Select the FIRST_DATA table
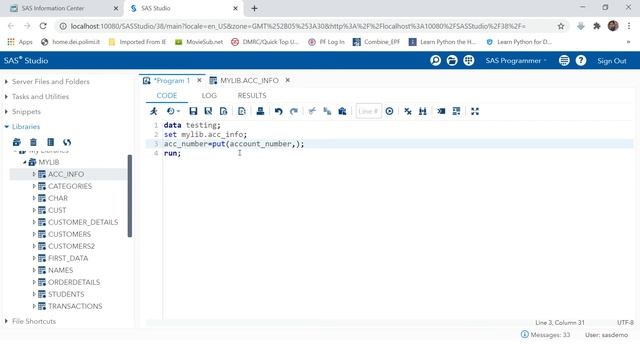This screenshot has height=360, width=640. 68,258
